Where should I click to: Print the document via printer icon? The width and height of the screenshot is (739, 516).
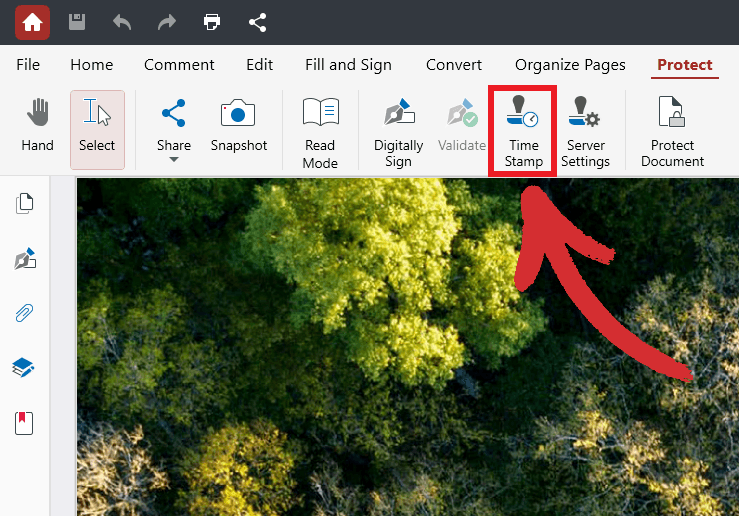point(212,22)
